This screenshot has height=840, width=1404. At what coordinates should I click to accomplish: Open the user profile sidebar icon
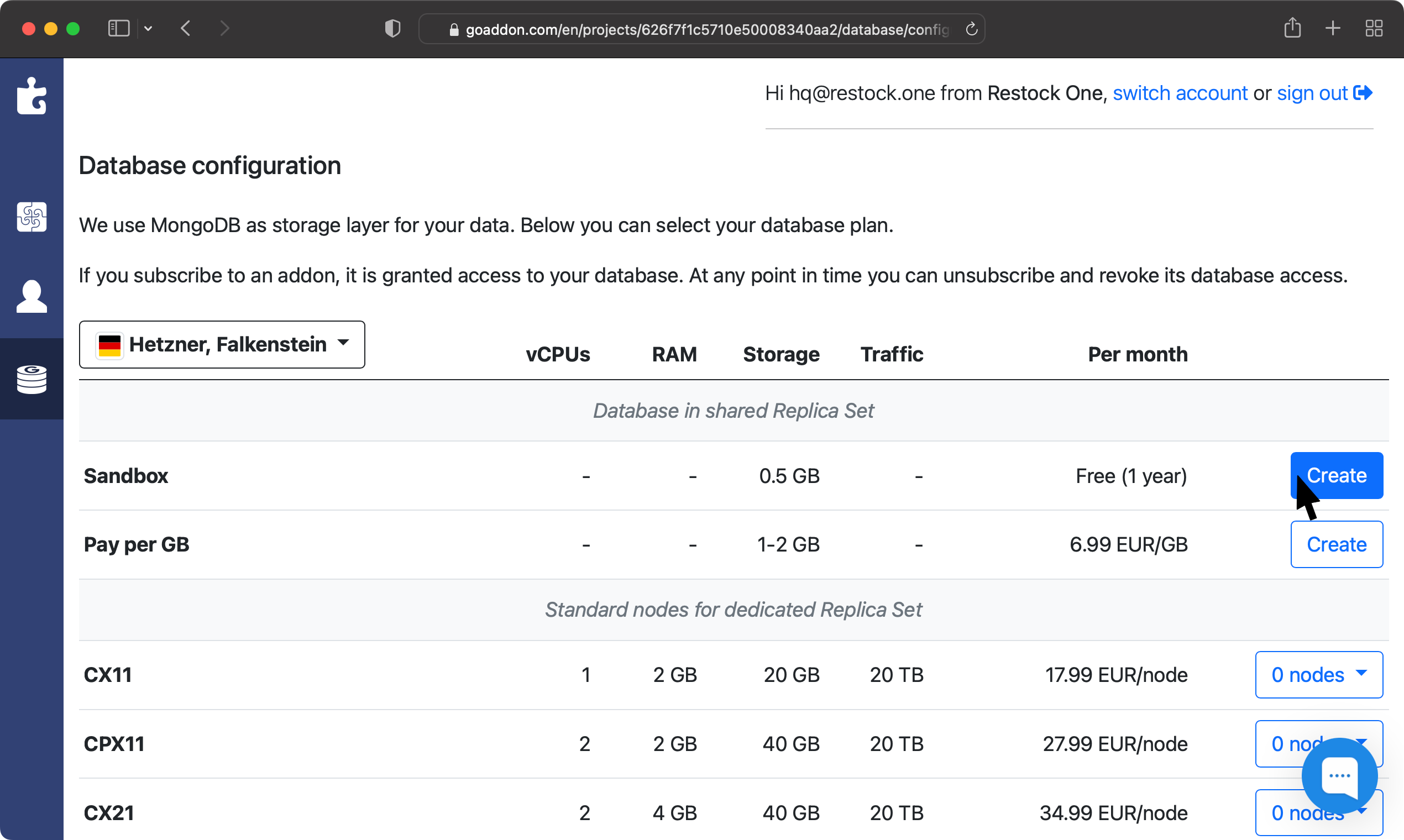32,296
